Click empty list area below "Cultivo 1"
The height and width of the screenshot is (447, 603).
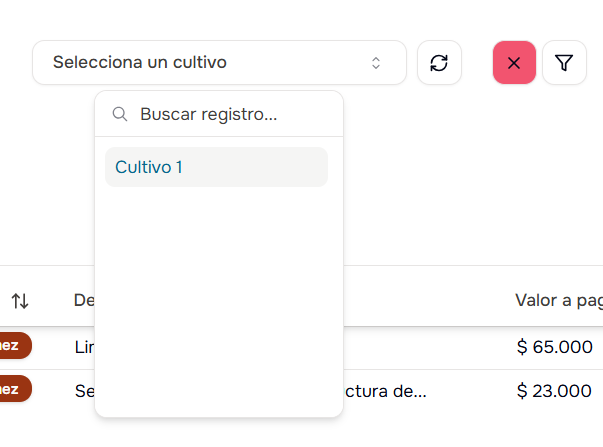(x=218, y=290)
